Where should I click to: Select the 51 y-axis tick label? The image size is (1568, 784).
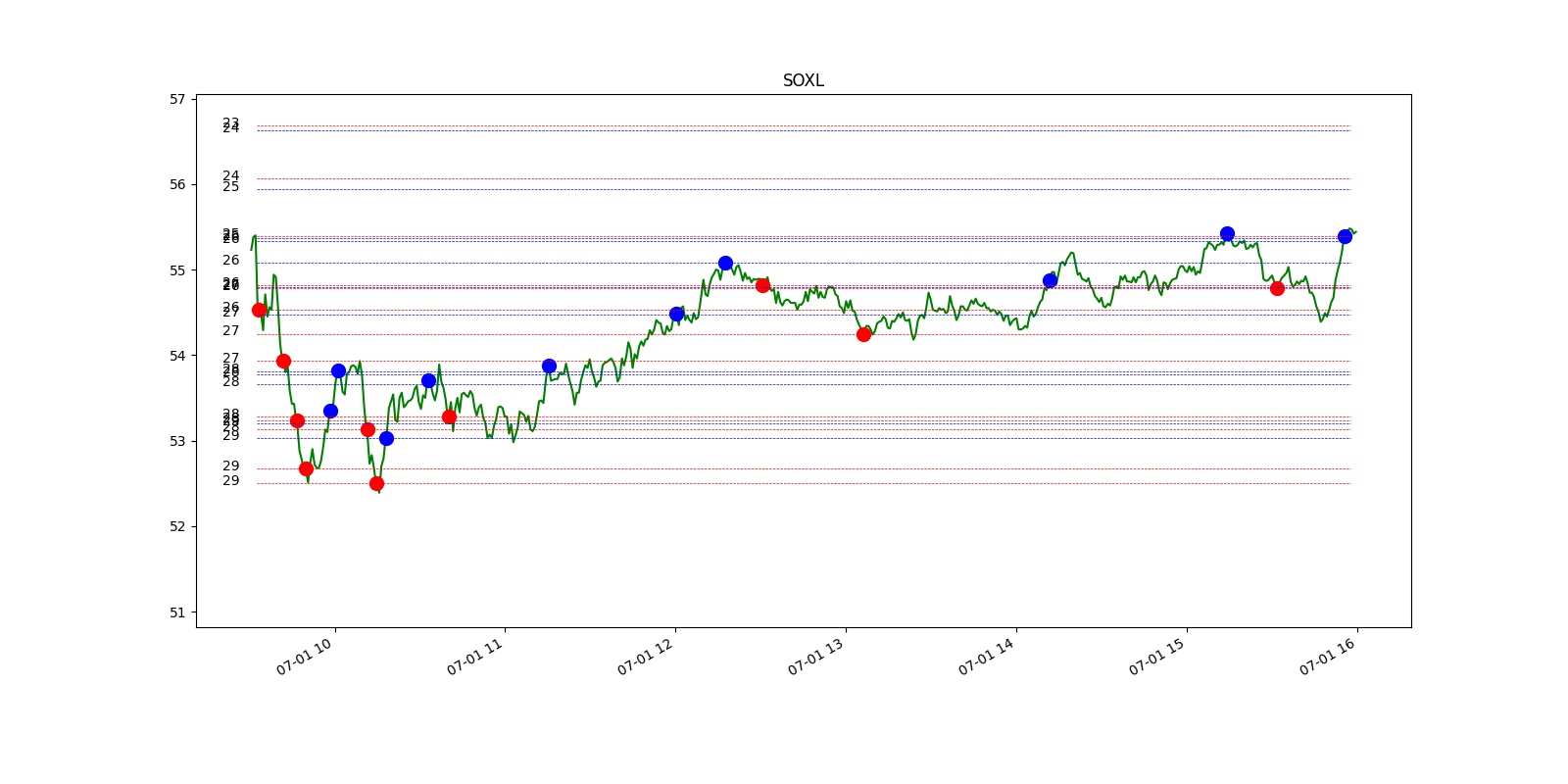[x=177, y=612]
